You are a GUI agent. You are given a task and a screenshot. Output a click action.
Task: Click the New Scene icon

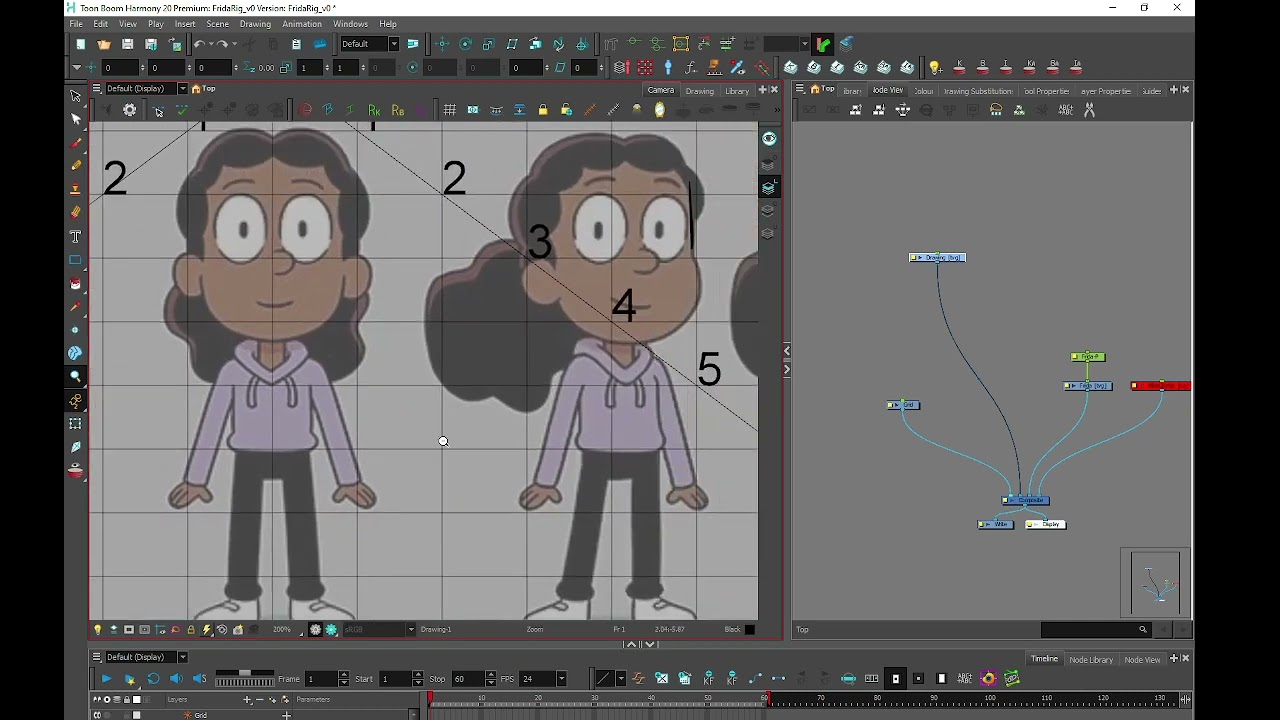tap(80, 44)
